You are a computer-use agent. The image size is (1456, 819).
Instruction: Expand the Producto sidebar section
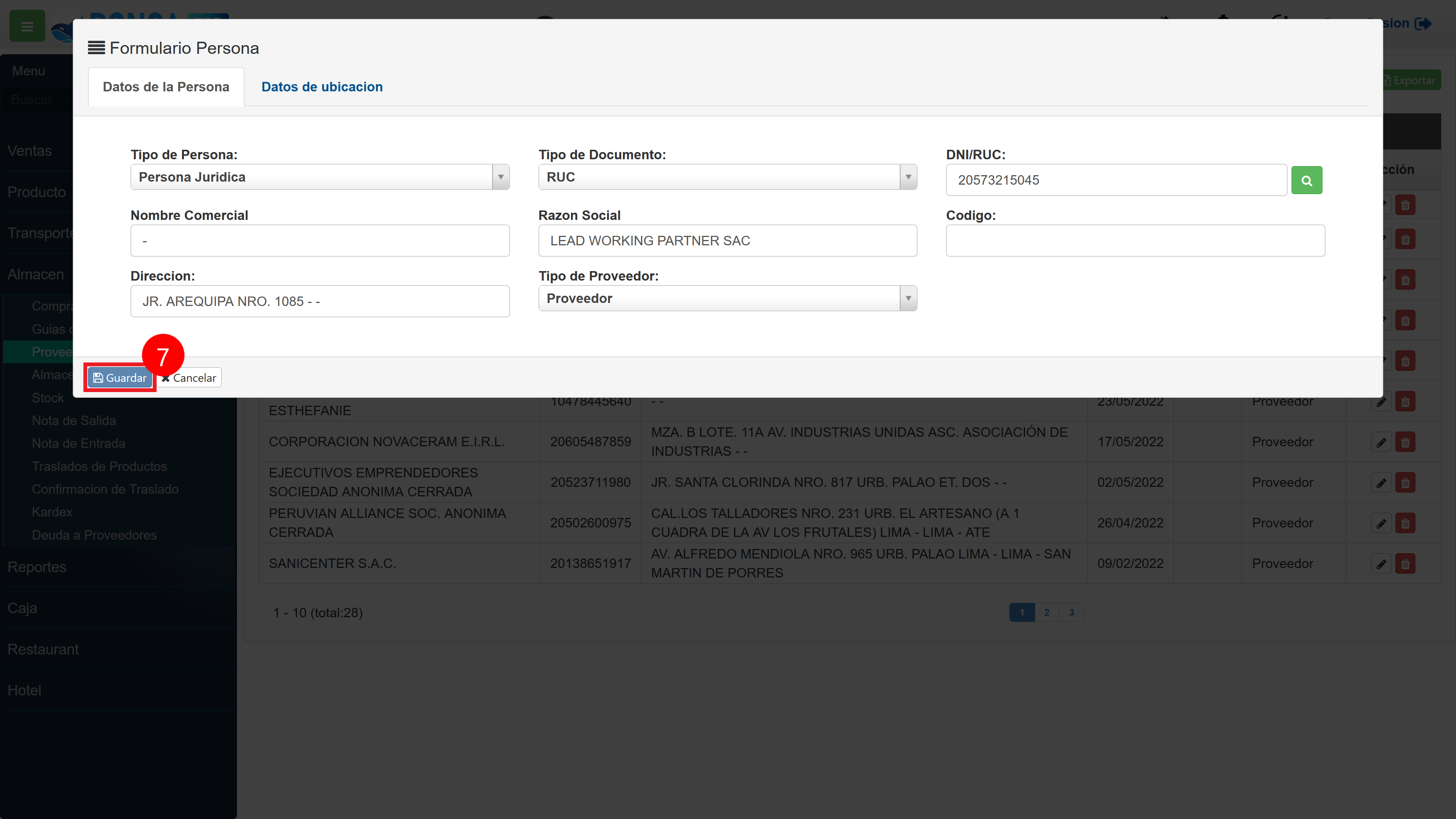(36, 192)
